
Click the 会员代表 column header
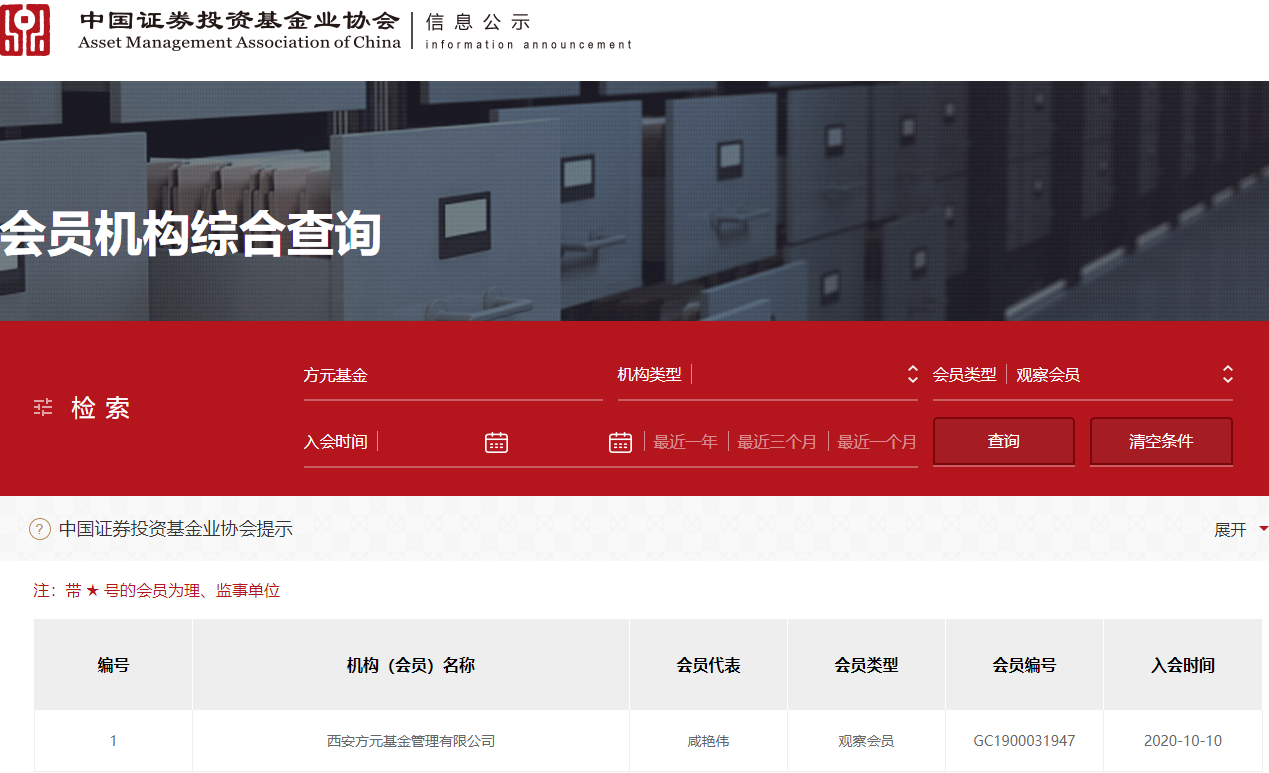709,665
